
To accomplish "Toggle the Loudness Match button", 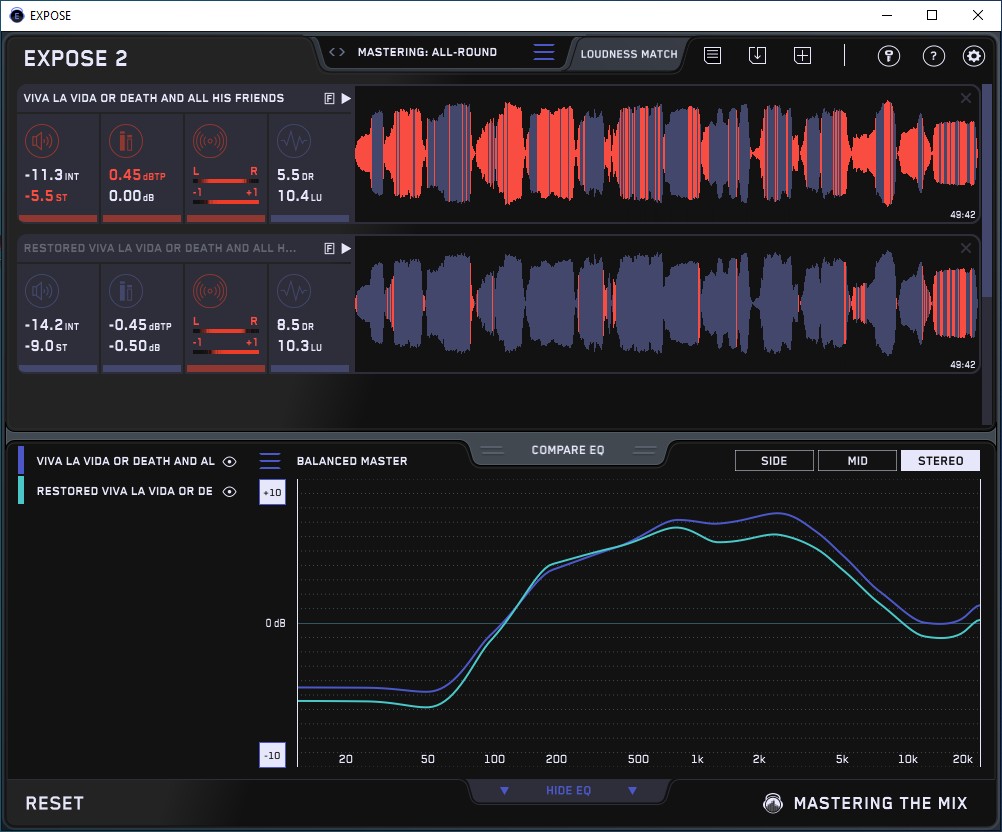I will (x=629, y=54).
